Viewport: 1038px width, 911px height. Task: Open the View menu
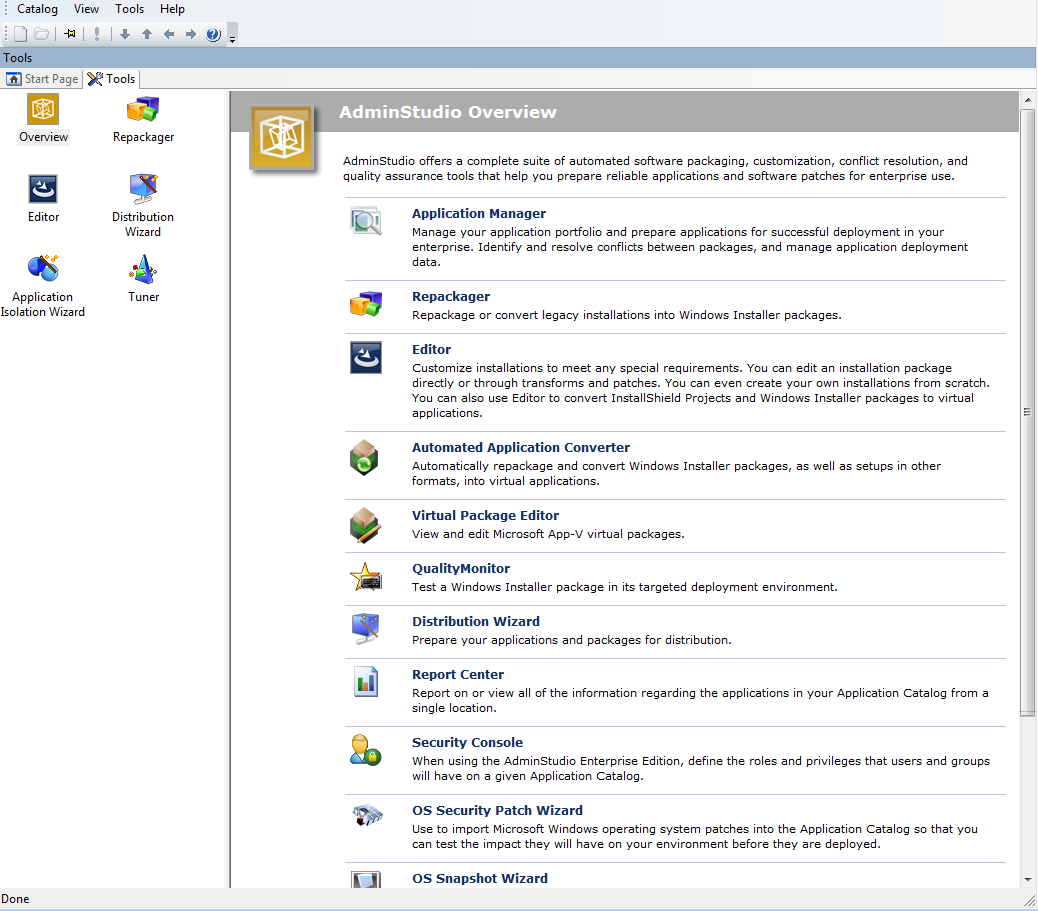click(86, 9)
